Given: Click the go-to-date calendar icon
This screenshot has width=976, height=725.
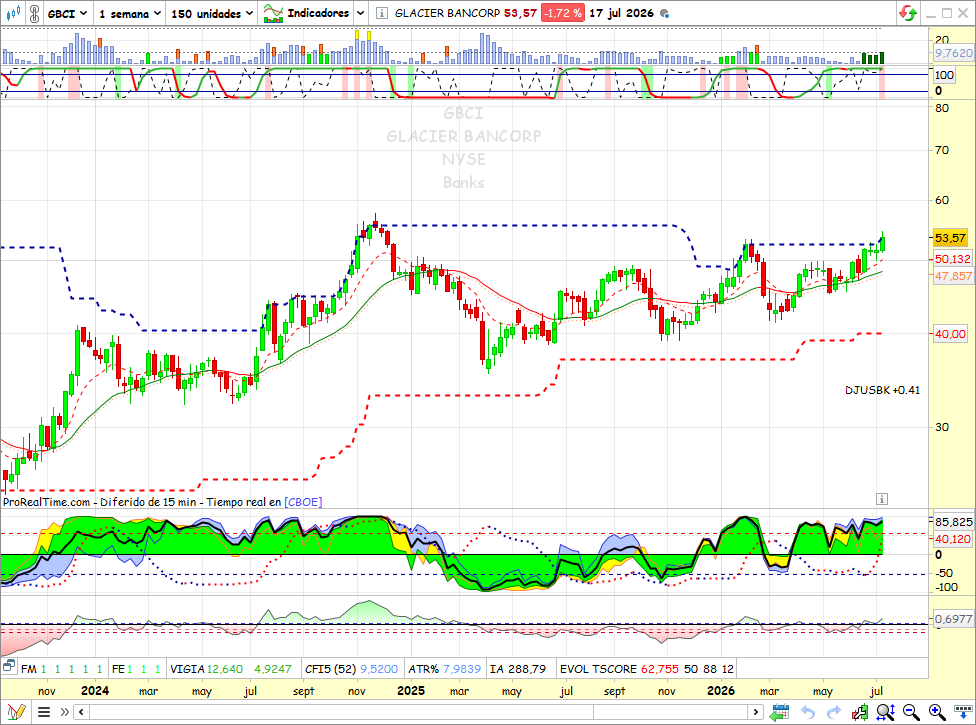Looking at the screenshot, I should (x=779, y=711).
